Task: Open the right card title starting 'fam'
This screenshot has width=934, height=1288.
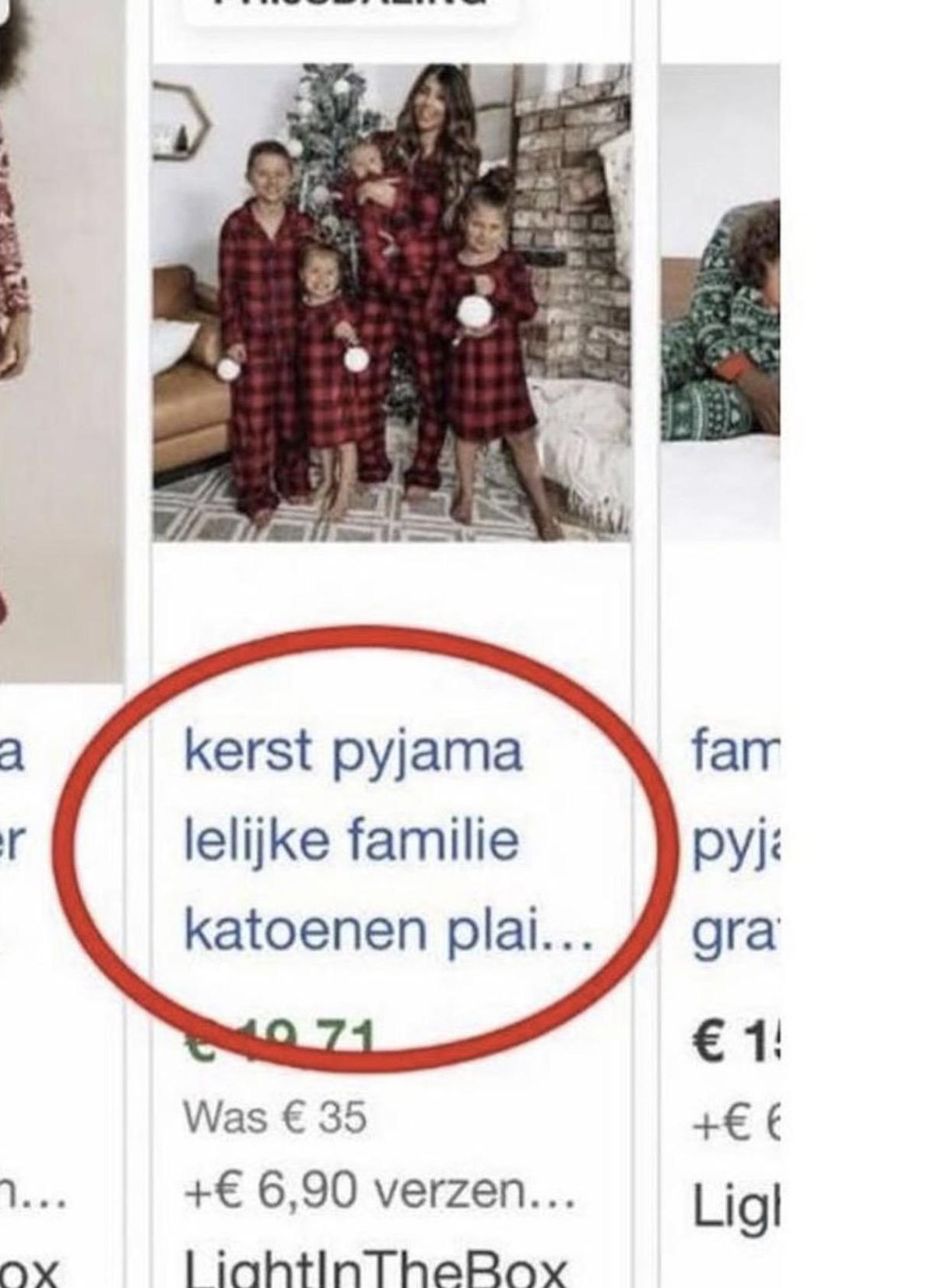Action: click(x=735, y=753)
